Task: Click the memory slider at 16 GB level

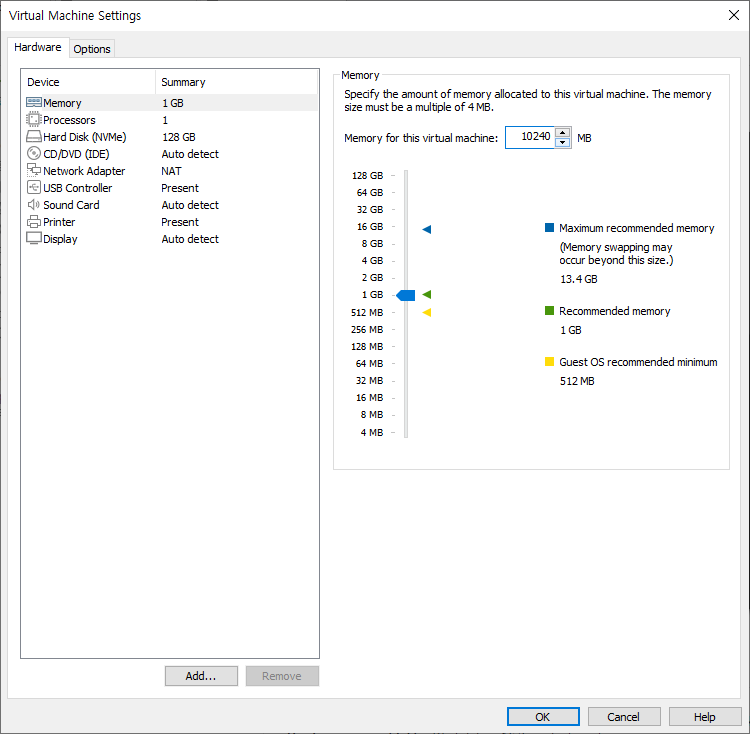Action: point(406,227)
